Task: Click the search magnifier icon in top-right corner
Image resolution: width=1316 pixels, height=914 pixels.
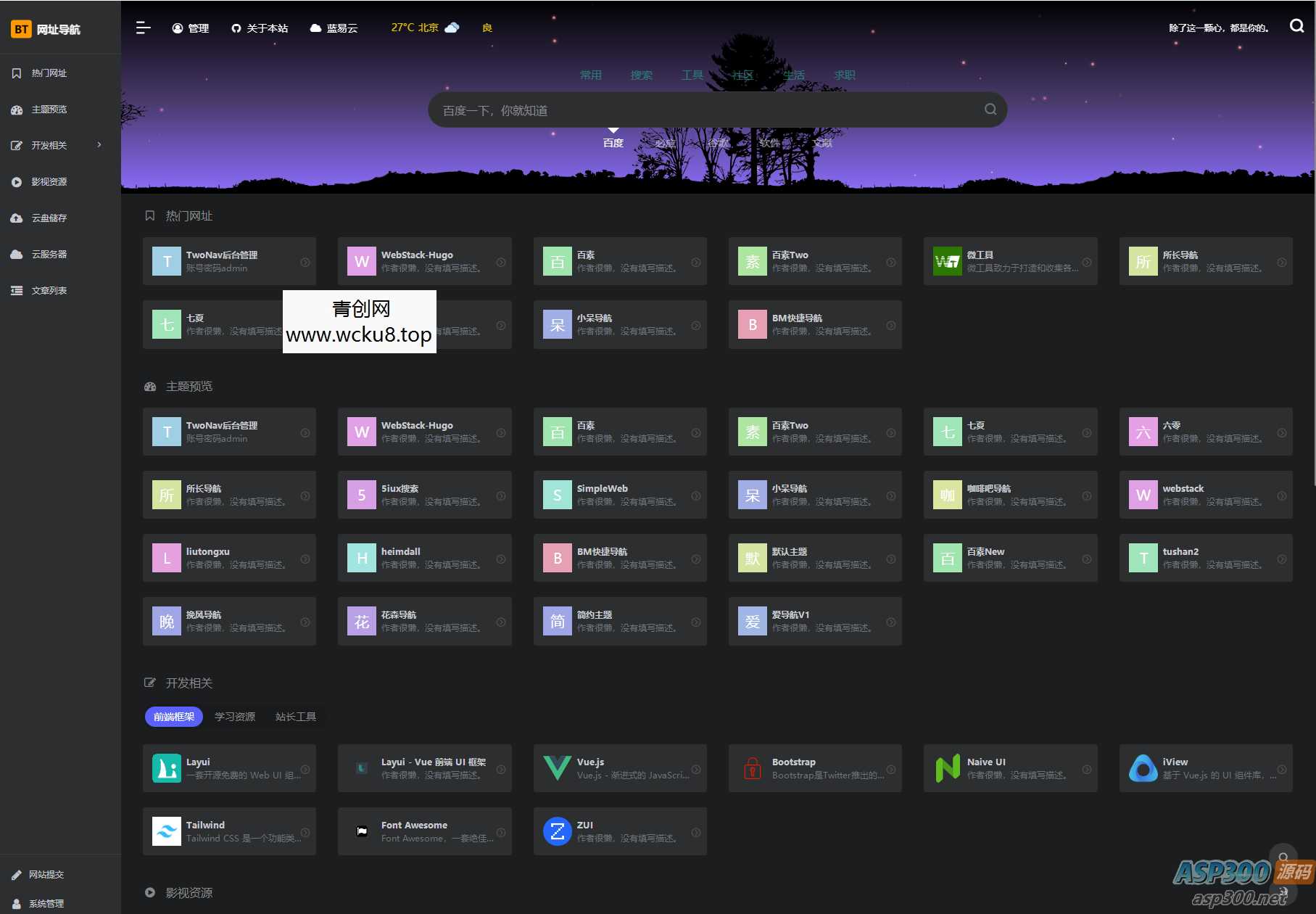Action: (1296, 26)
